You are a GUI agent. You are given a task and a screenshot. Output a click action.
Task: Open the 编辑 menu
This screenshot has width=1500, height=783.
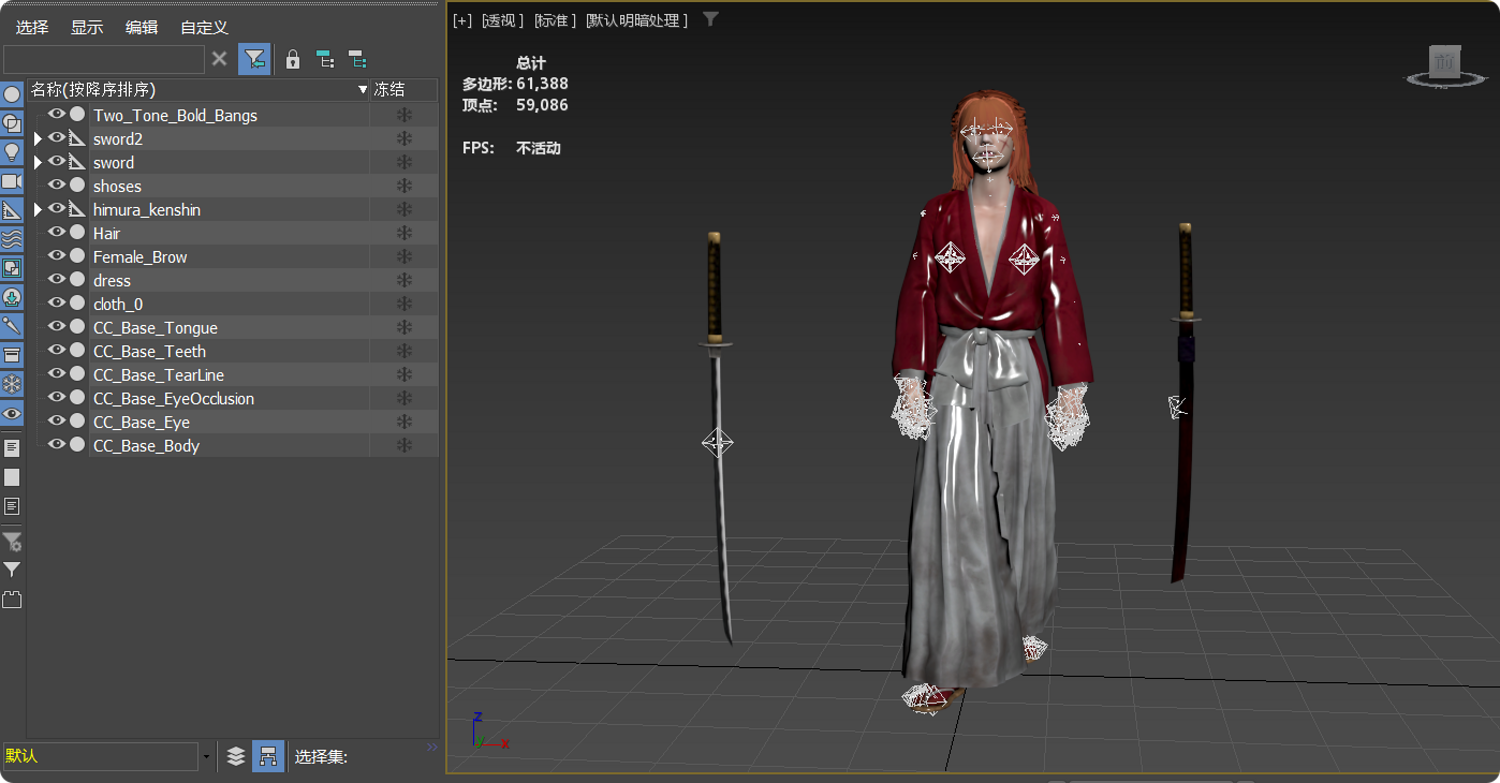coord(142,27)
